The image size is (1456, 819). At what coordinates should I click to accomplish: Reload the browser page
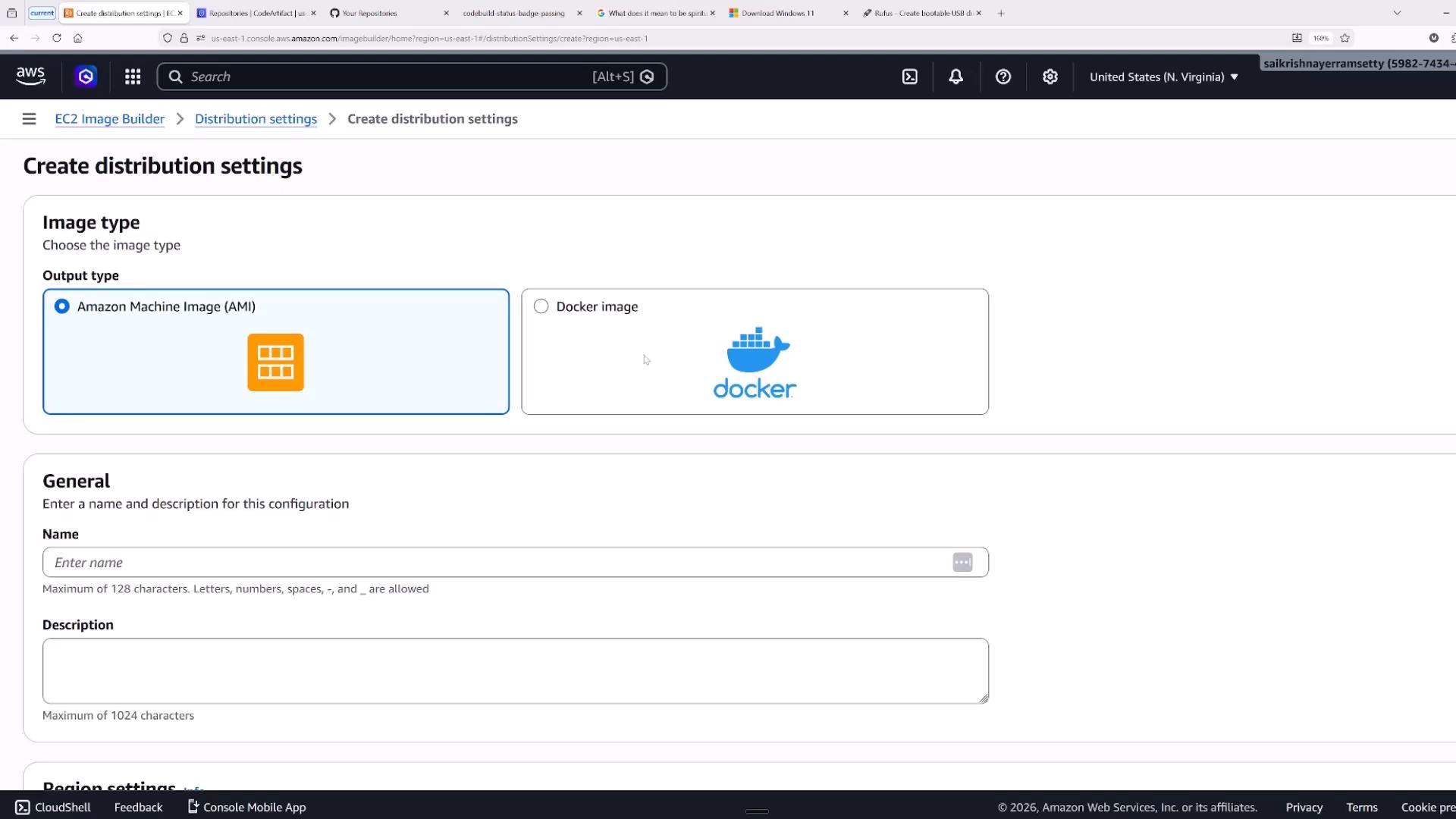tap(56, 38)
